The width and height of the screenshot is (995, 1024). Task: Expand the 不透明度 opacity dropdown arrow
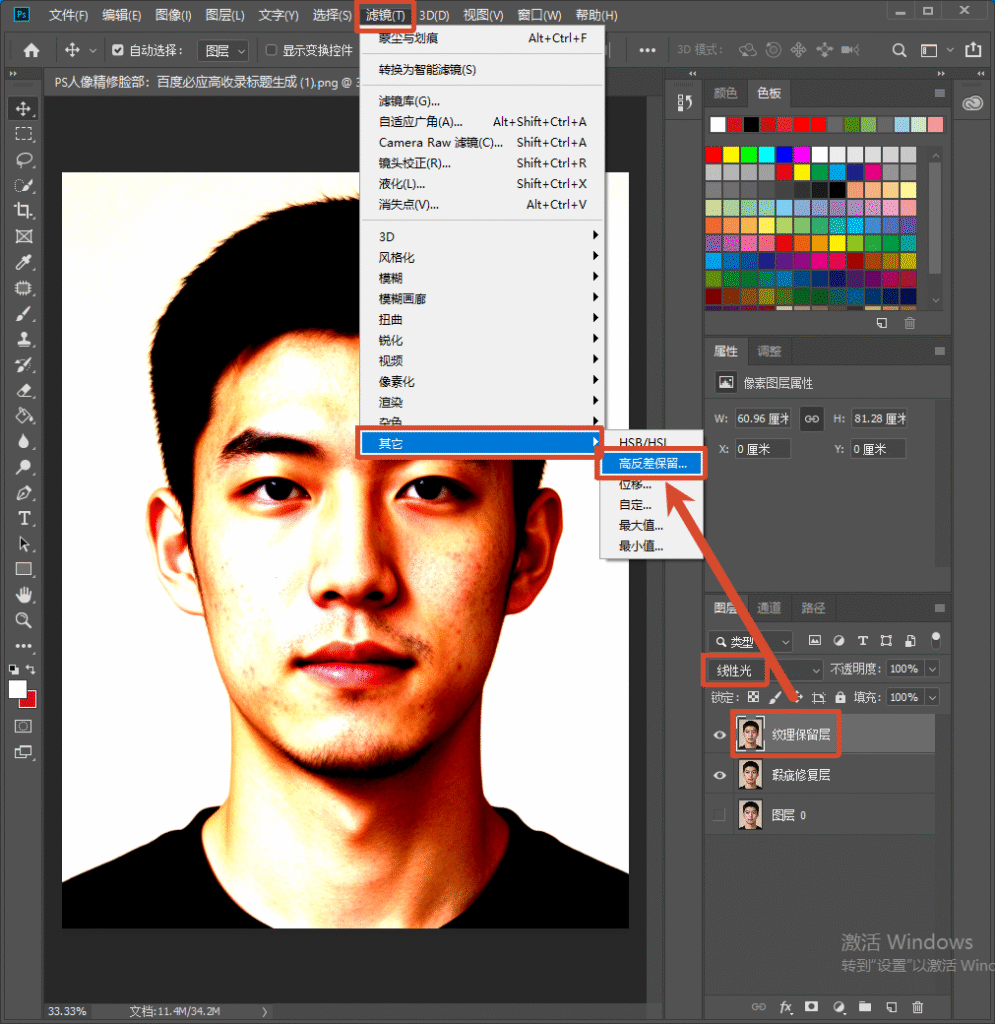pos(933,669)
